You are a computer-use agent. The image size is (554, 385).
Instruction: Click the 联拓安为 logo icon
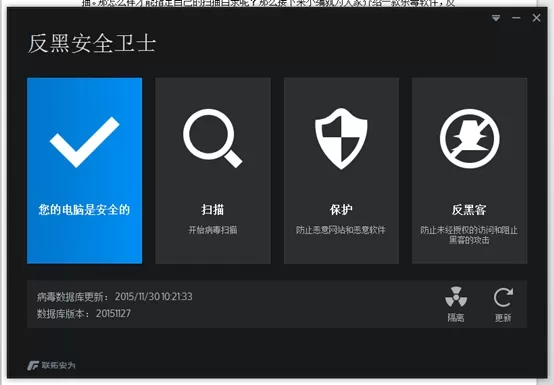[x=33, y=365]
